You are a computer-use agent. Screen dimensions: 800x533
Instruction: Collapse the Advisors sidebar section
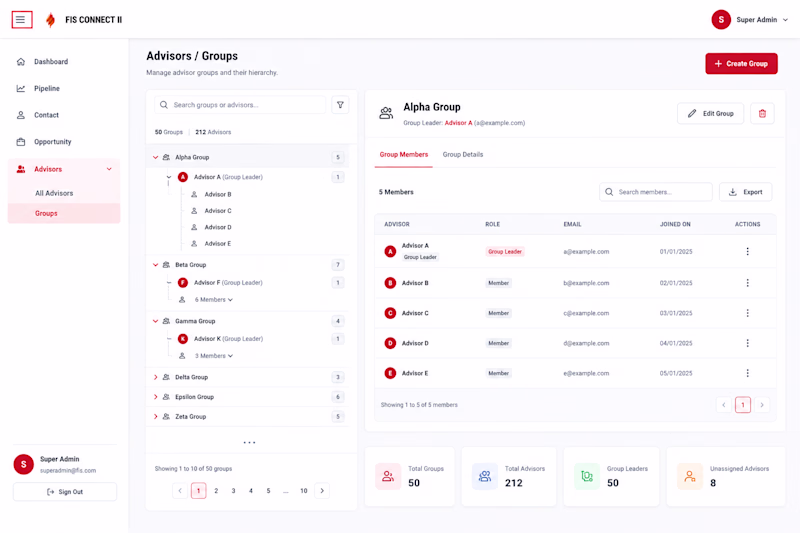coord(109,169)
